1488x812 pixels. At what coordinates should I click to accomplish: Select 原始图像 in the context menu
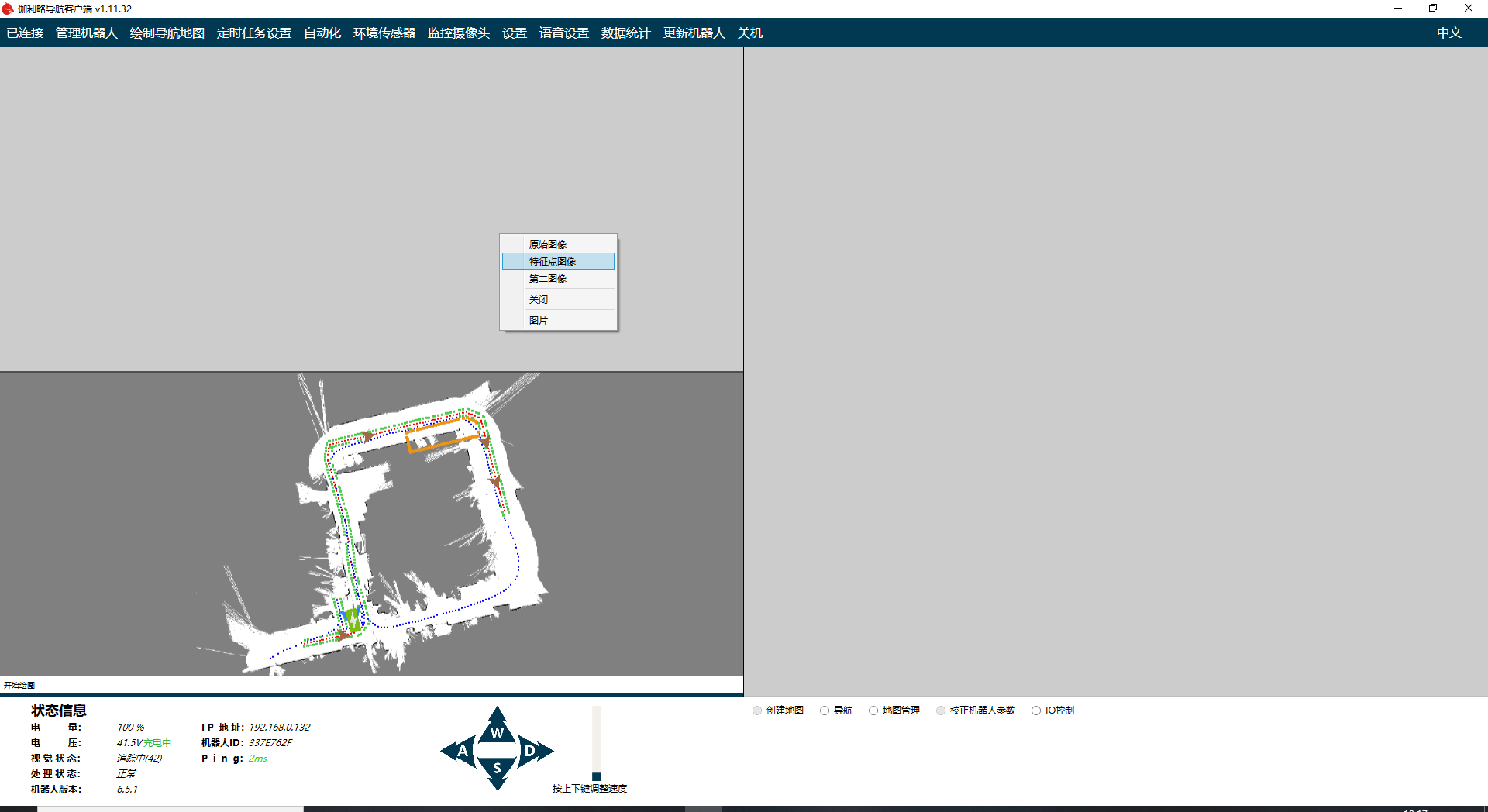point(548,244)
